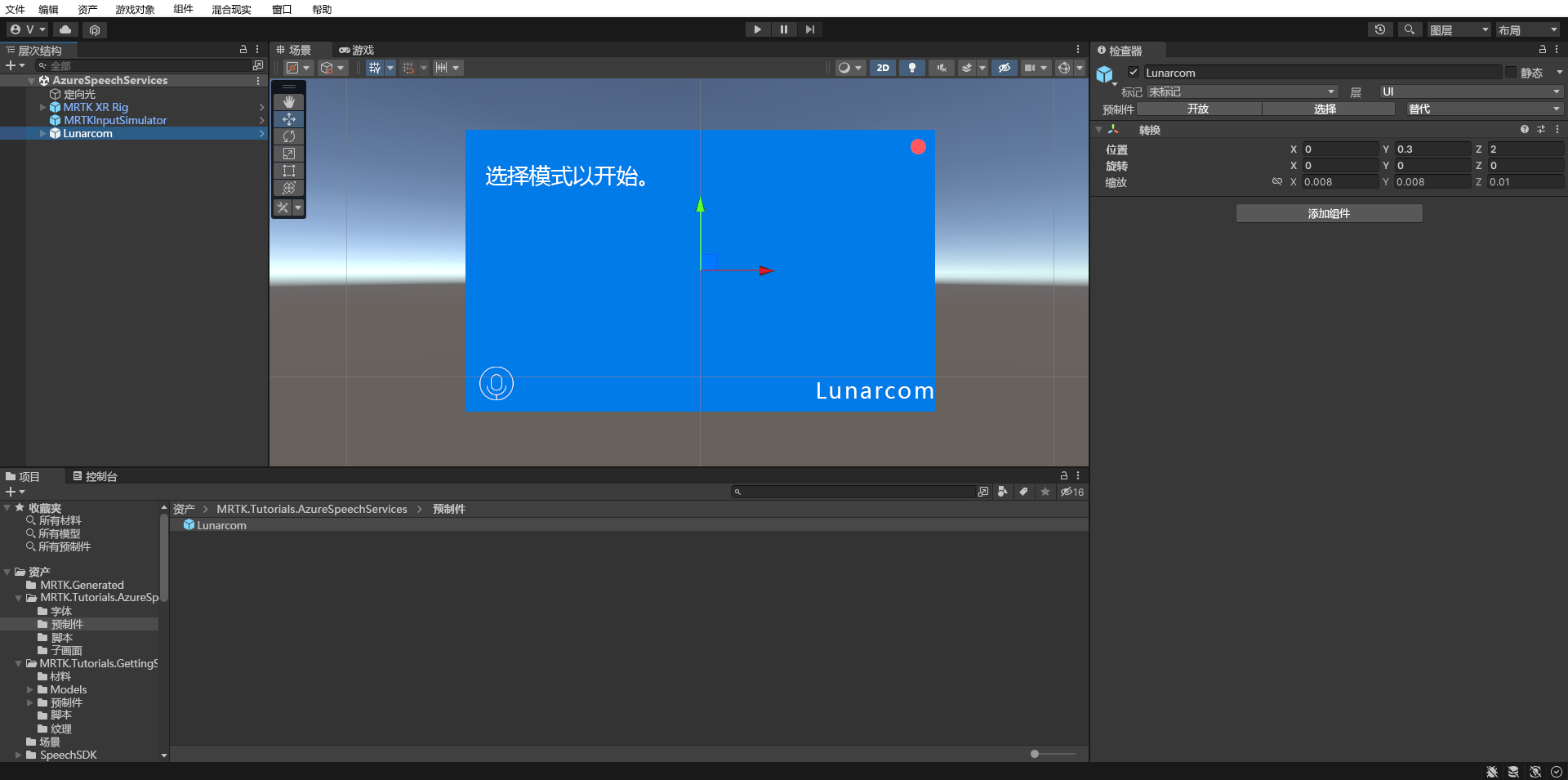Enable the static (静态) checkbox

point(1511,72)
